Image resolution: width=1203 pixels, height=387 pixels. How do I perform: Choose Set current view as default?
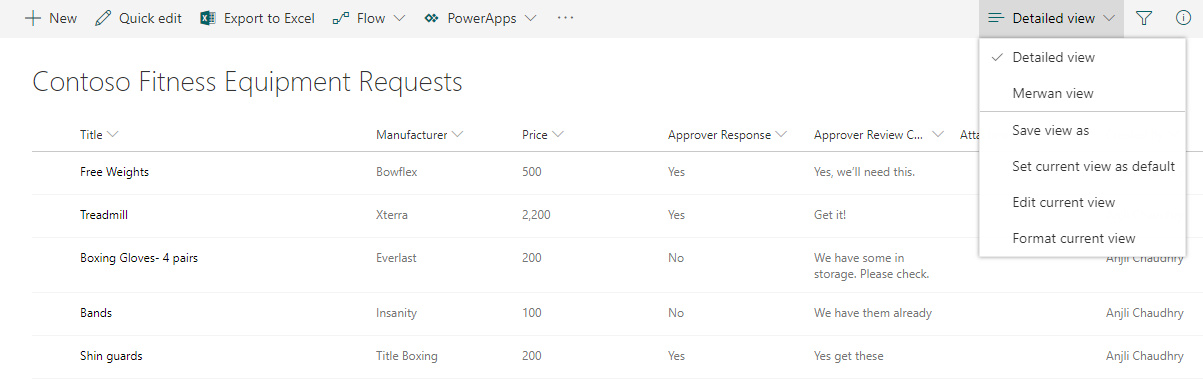(x=1083, y=166)
